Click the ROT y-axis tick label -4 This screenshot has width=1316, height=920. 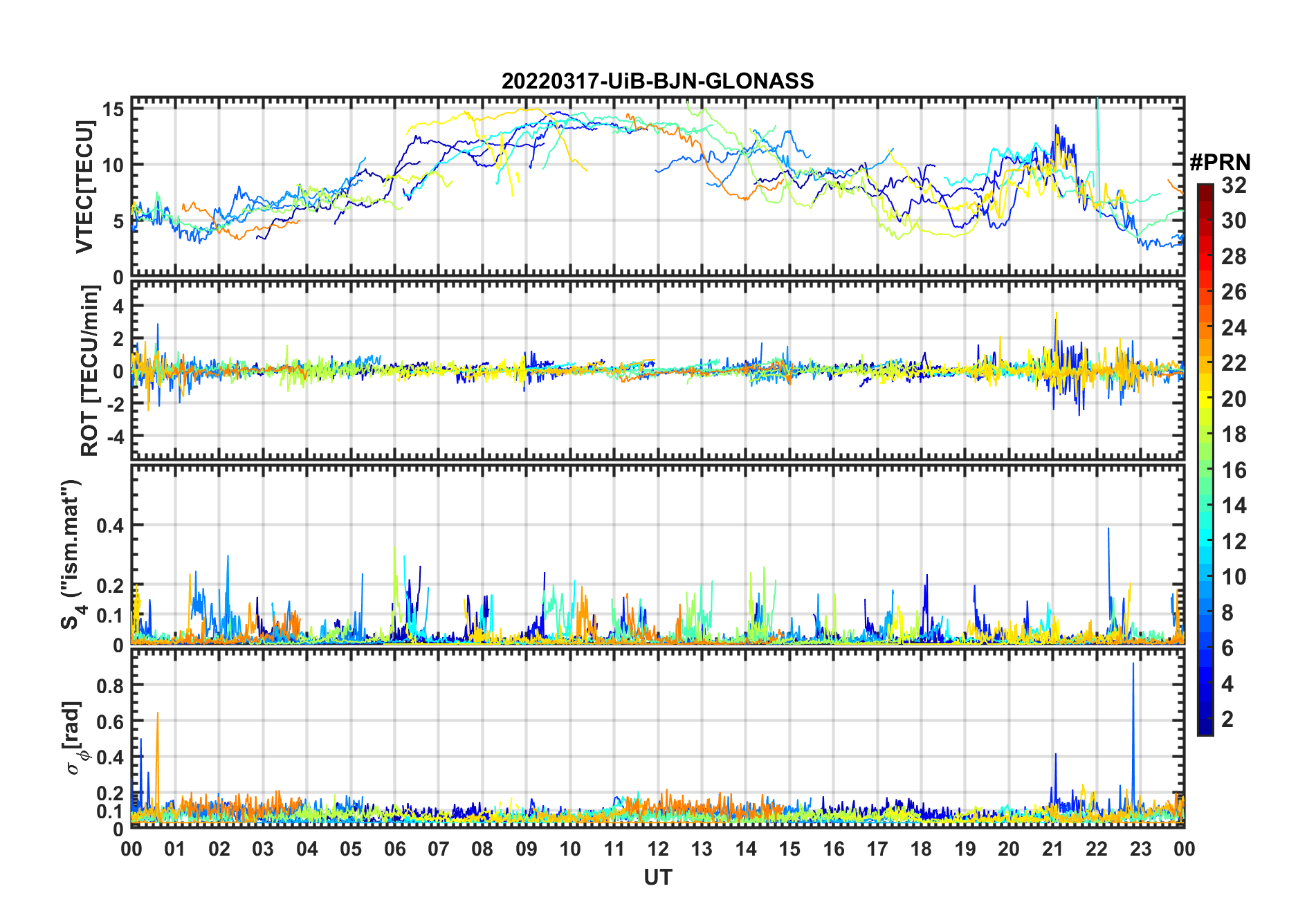point(115,437)
